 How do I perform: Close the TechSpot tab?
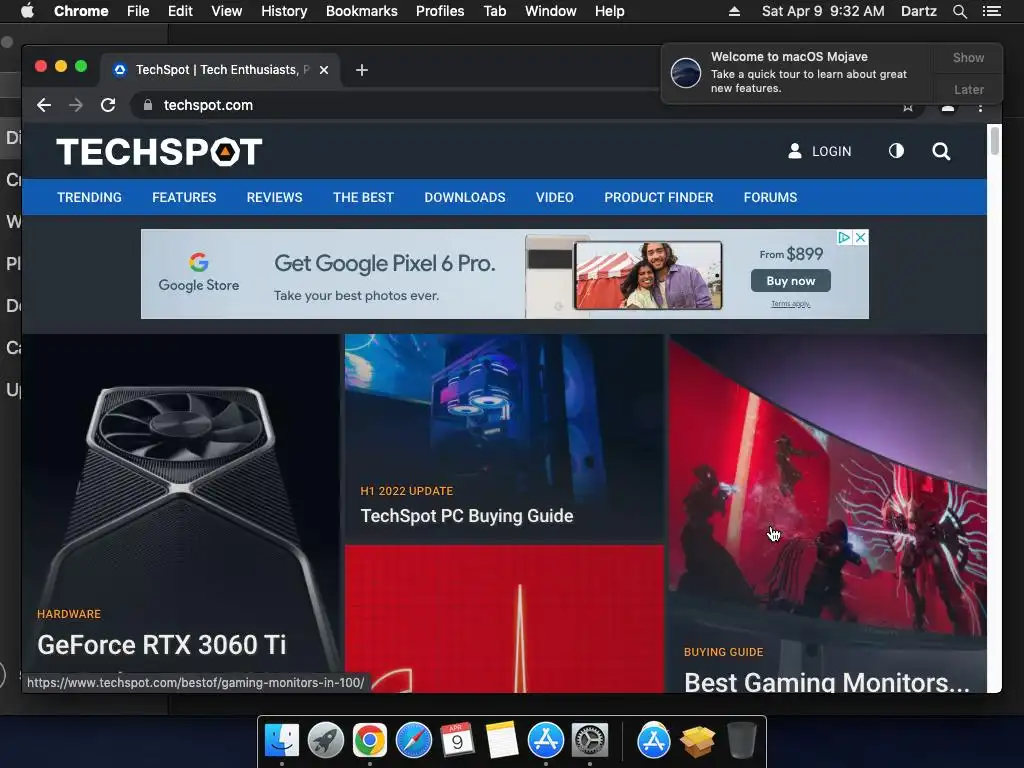[x=324, y=70]
